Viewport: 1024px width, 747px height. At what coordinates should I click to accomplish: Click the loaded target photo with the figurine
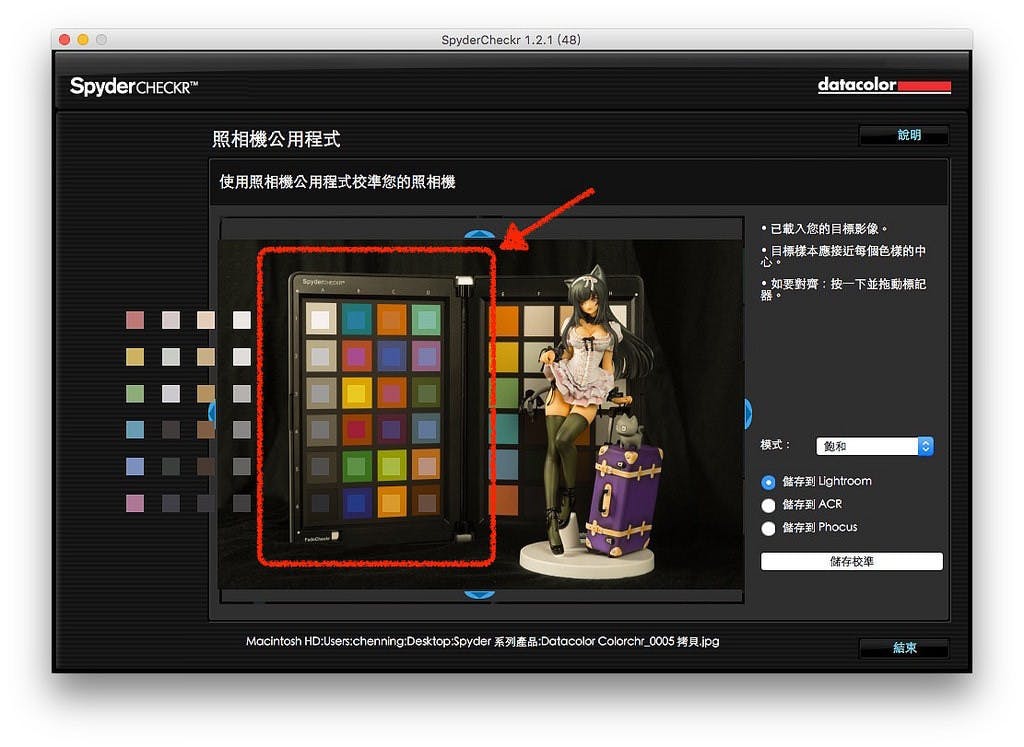(481, 414)
